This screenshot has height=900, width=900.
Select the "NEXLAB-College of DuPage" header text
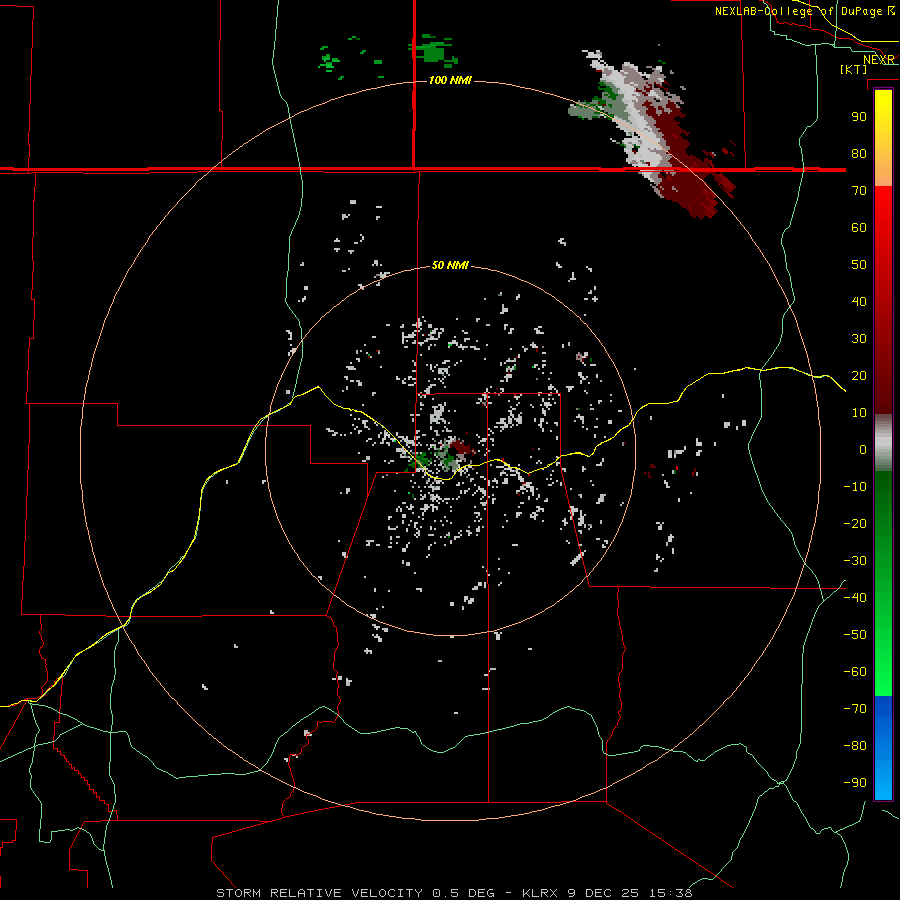click(800, 11)
